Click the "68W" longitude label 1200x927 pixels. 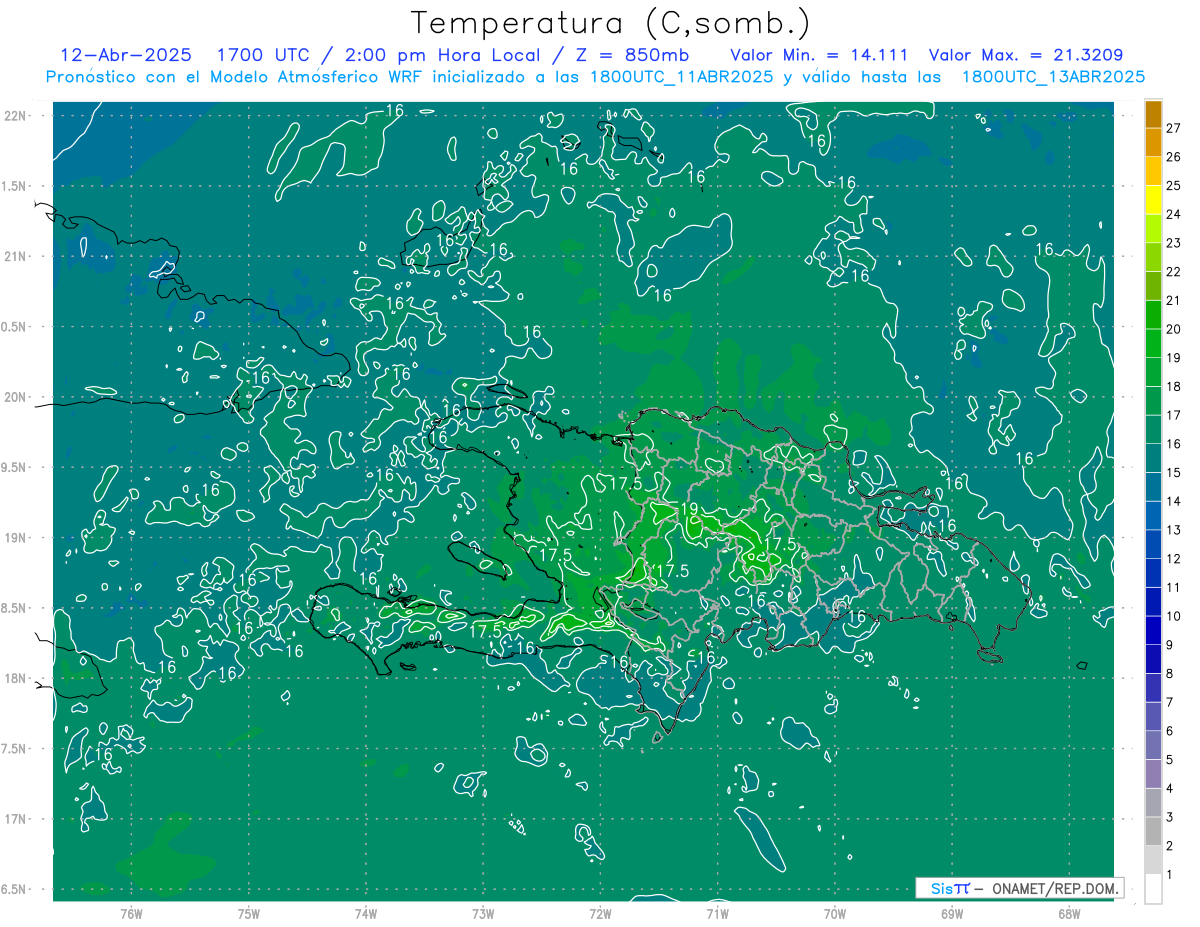tap(1069, 913)
